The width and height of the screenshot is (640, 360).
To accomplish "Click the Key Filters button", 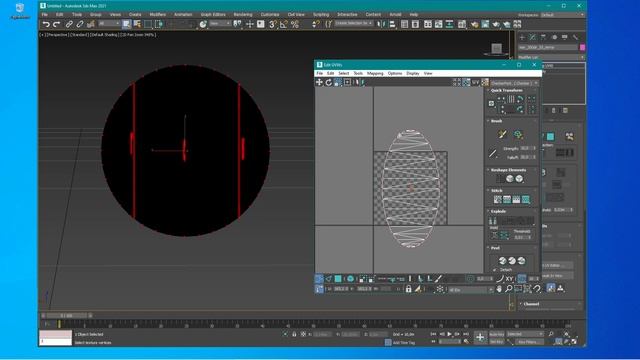I will point(529,342).
